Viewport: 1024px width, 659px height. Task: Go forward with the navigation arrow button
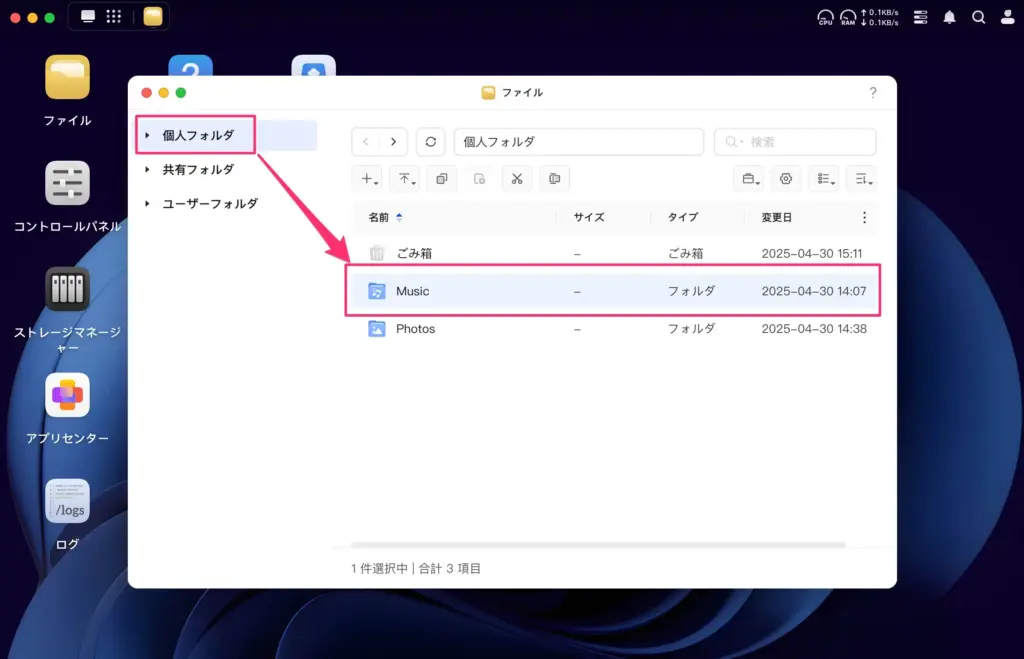click(394, 142)
